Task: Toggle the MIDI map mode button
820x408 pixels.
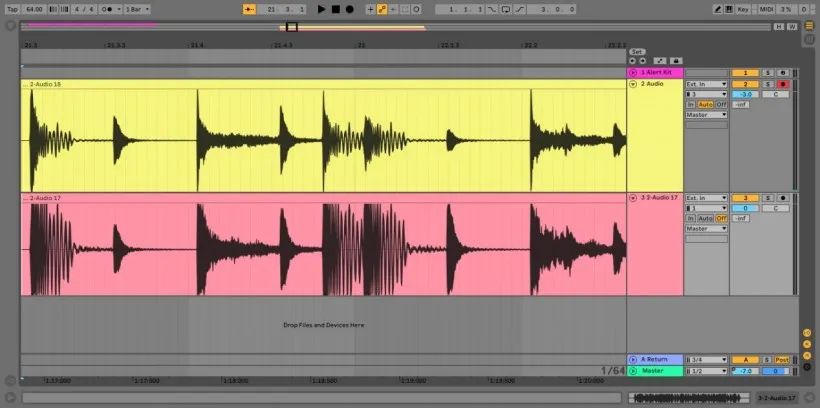Action: (766, 9)
